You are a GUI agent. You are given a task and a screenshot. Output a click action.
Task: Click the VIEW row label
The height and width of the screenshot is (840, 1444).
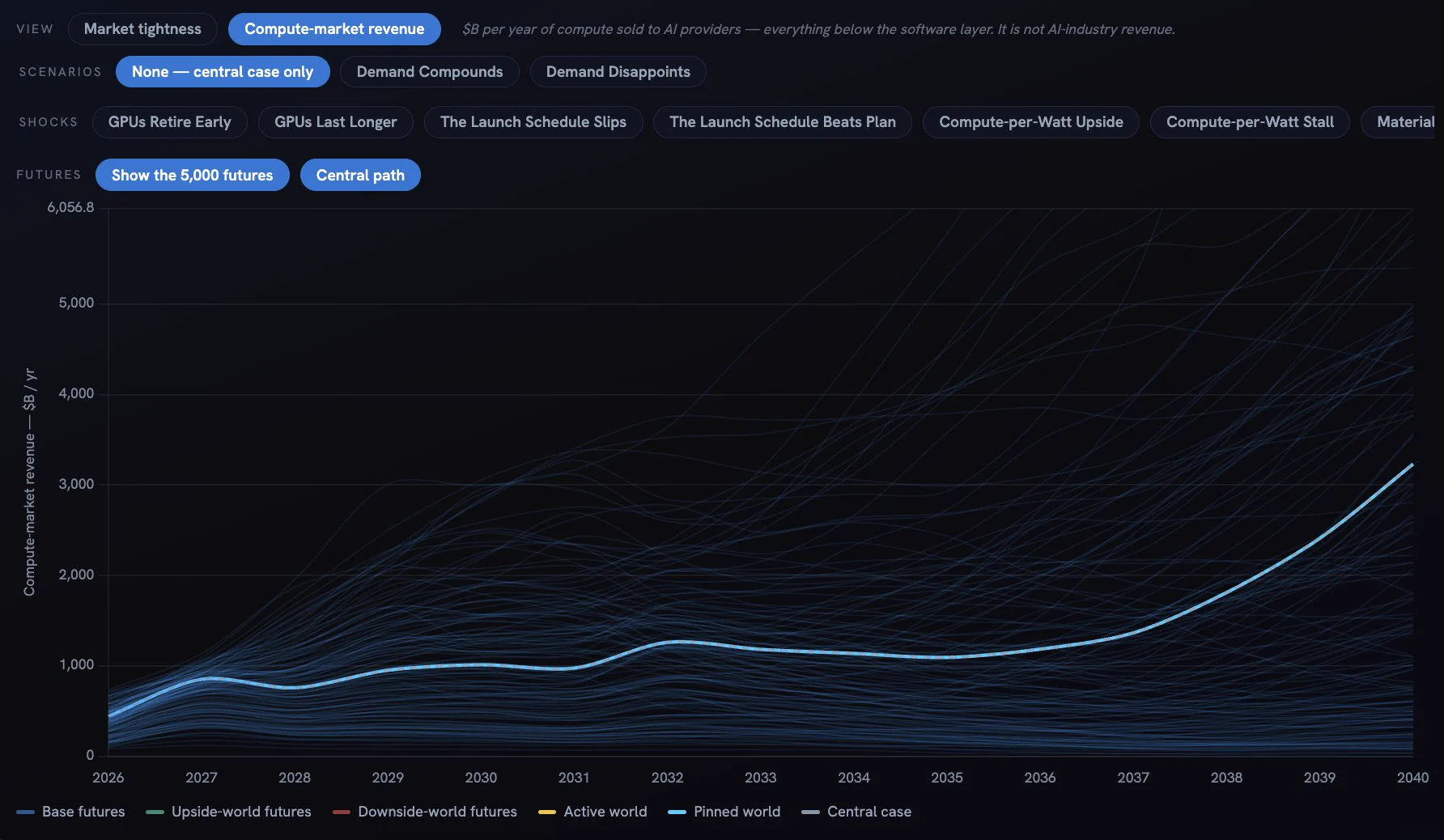pyautogui.click(x=35, y=29)
